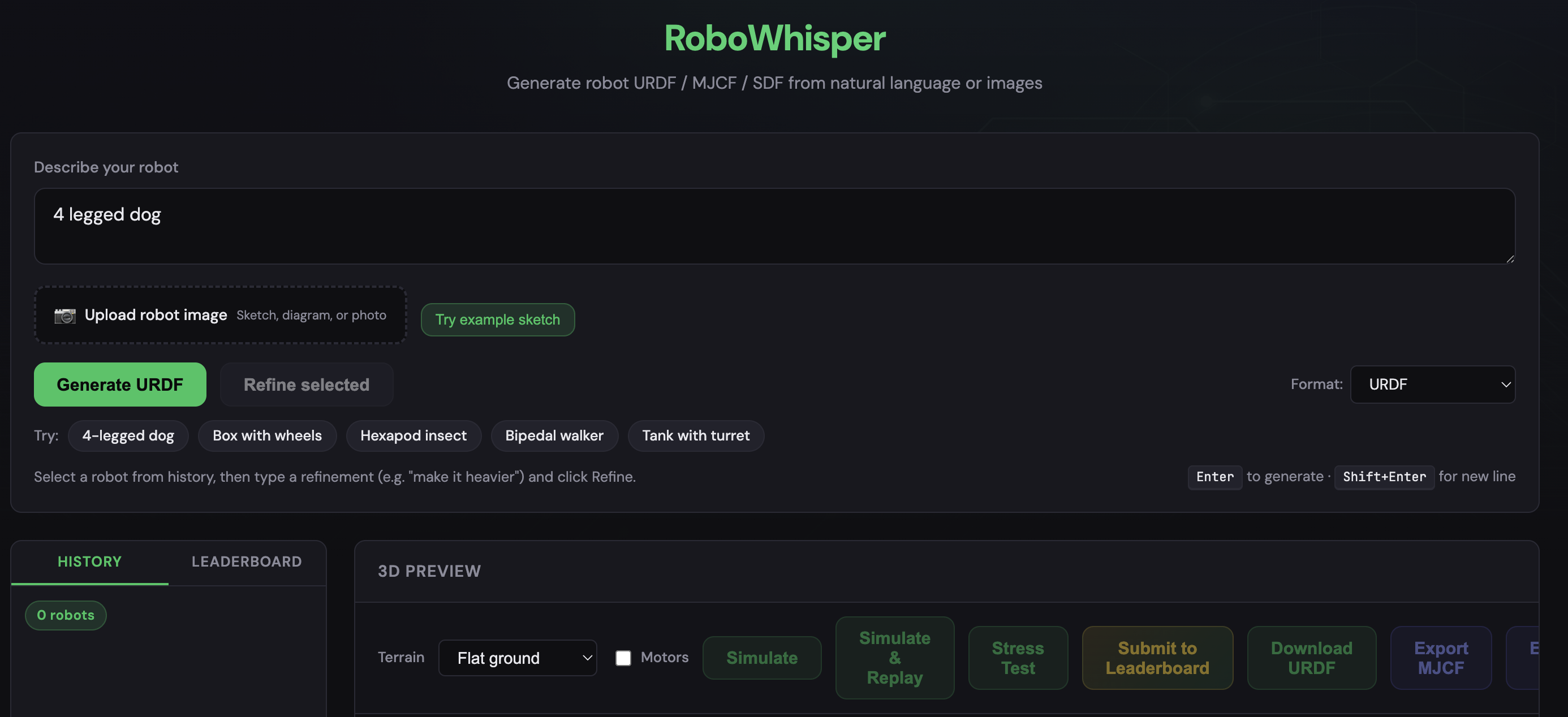Select the Hexapod insect preset
The height and width of the screenshot is (717, 1568).
click(413, 436)
